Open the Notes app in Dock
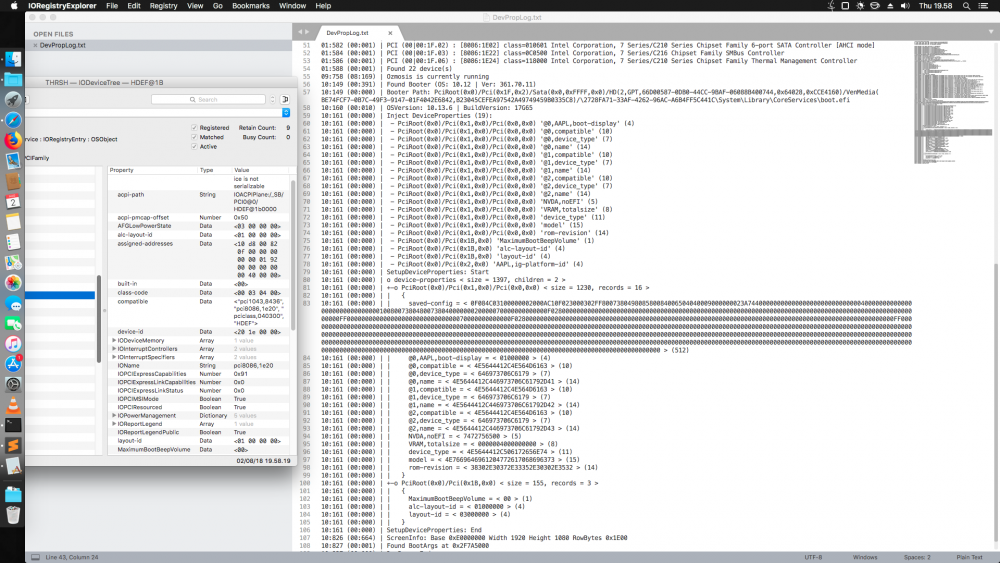This screenshot has width=1000, height=563. pyautogui.click(x=13, y=222)
